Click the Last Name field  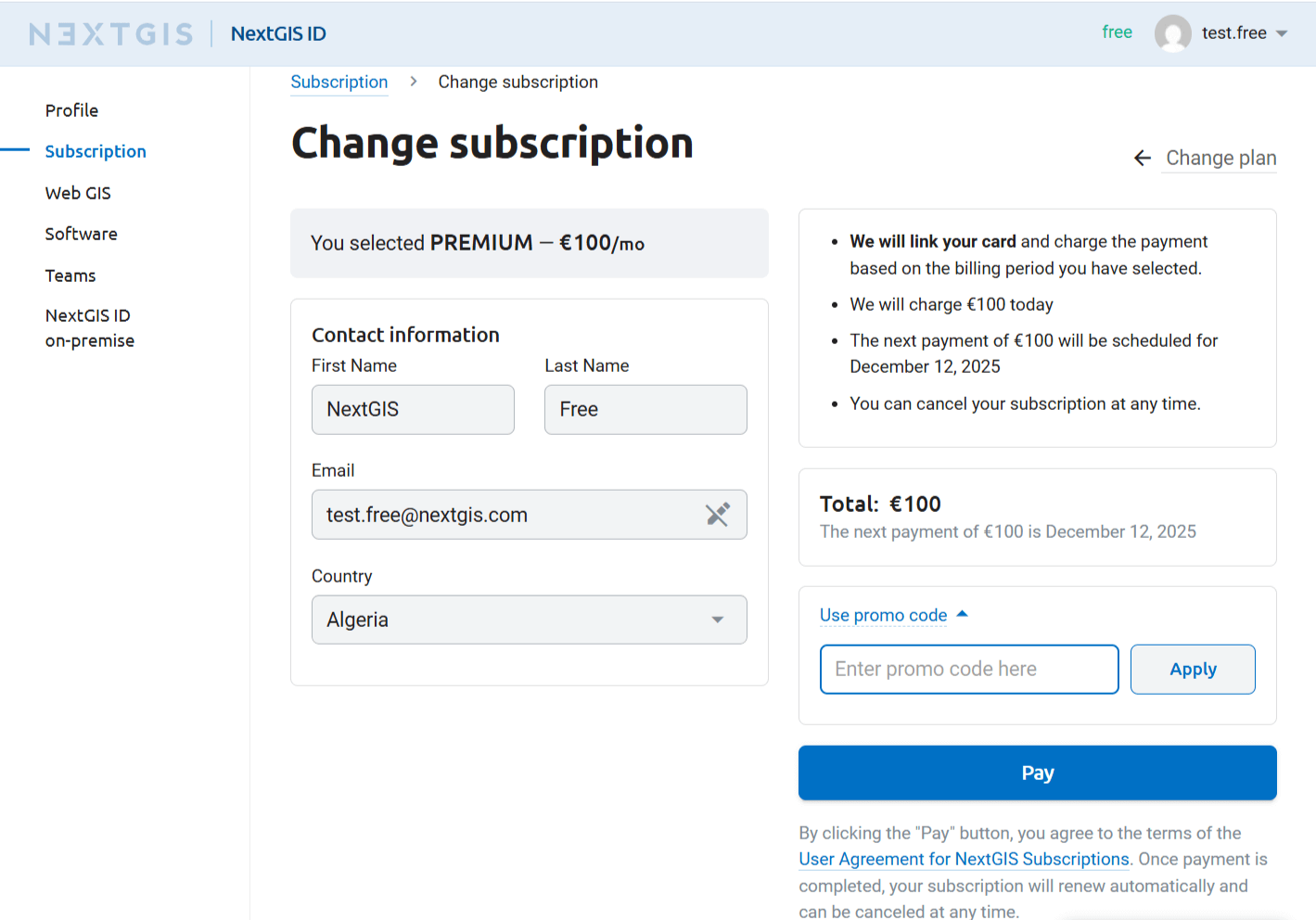tap(645, 410)
